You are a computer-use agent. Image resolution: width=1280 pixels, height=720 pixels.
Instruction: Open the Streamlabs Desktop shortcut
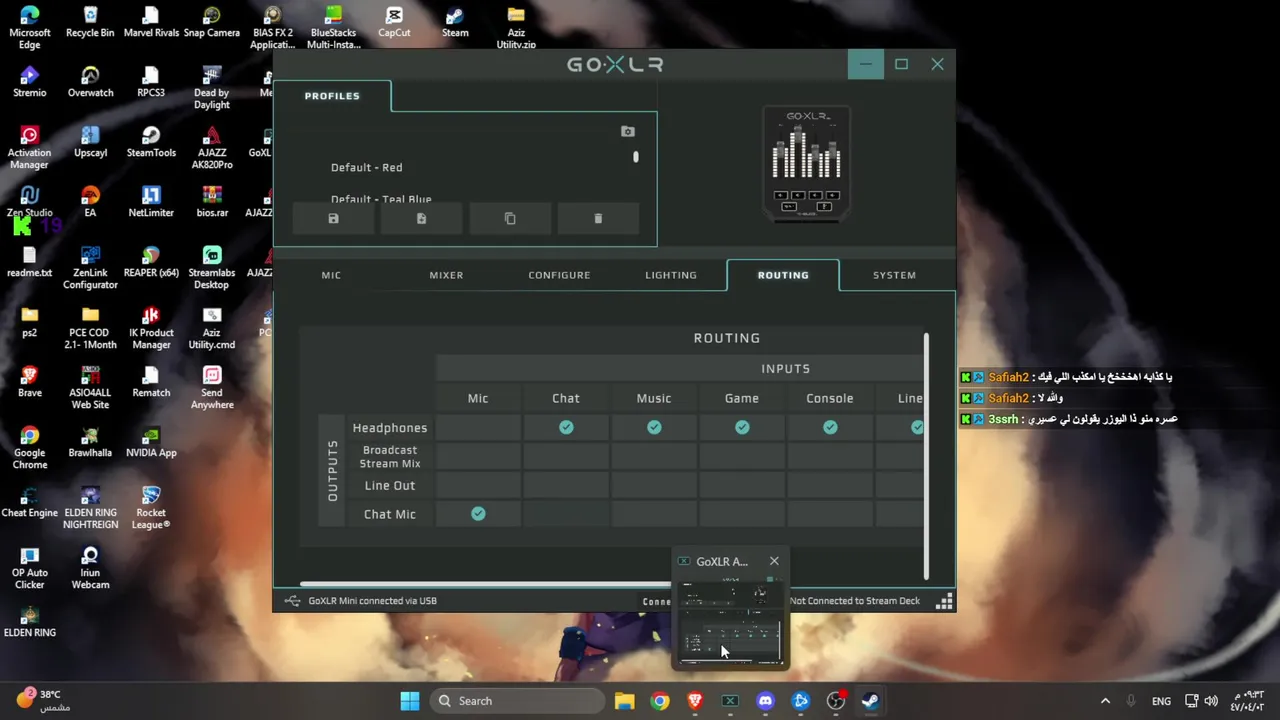pyautogui.click(x=211, y=268)
